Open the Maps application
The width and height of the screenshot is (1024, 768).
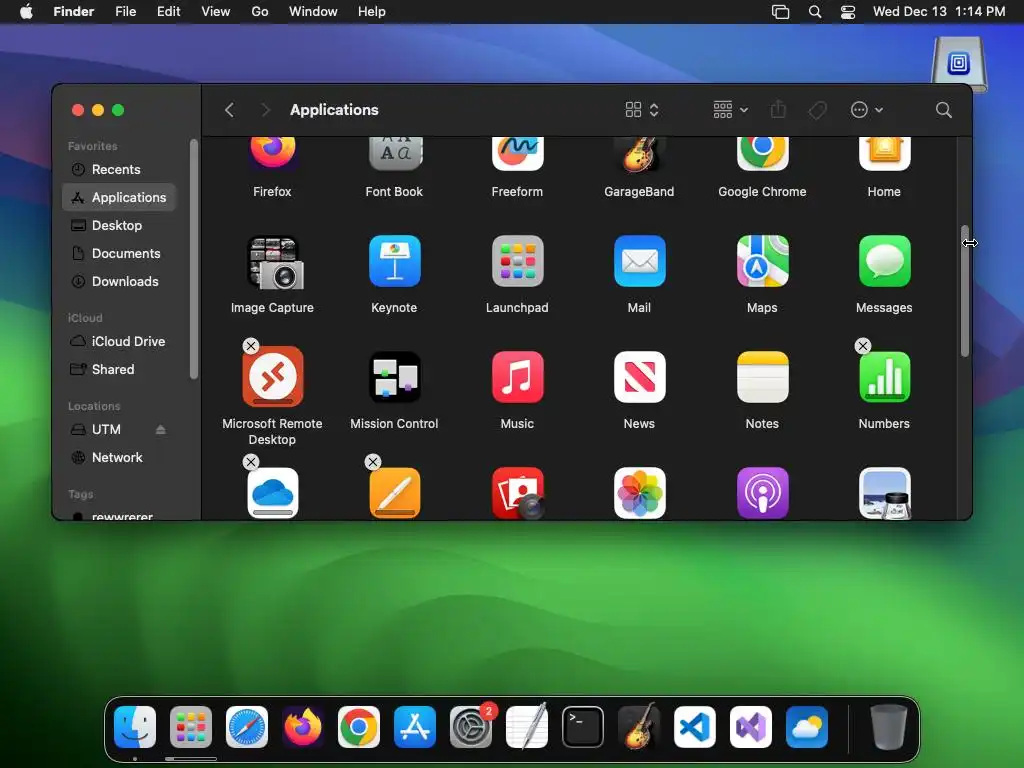point(762,261)
